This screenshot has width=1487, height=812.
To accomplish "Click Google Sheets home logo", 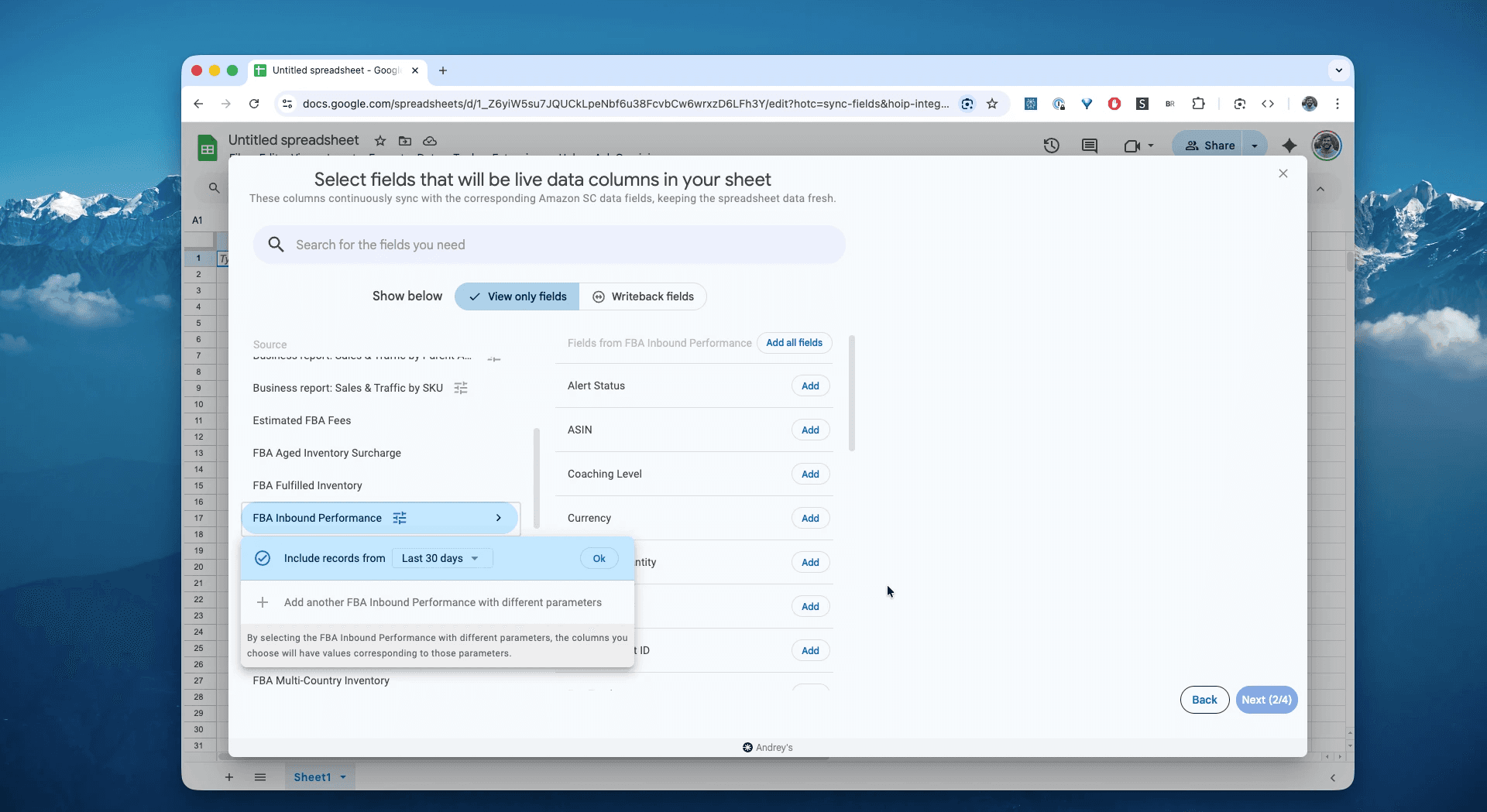I will [207, 147].
